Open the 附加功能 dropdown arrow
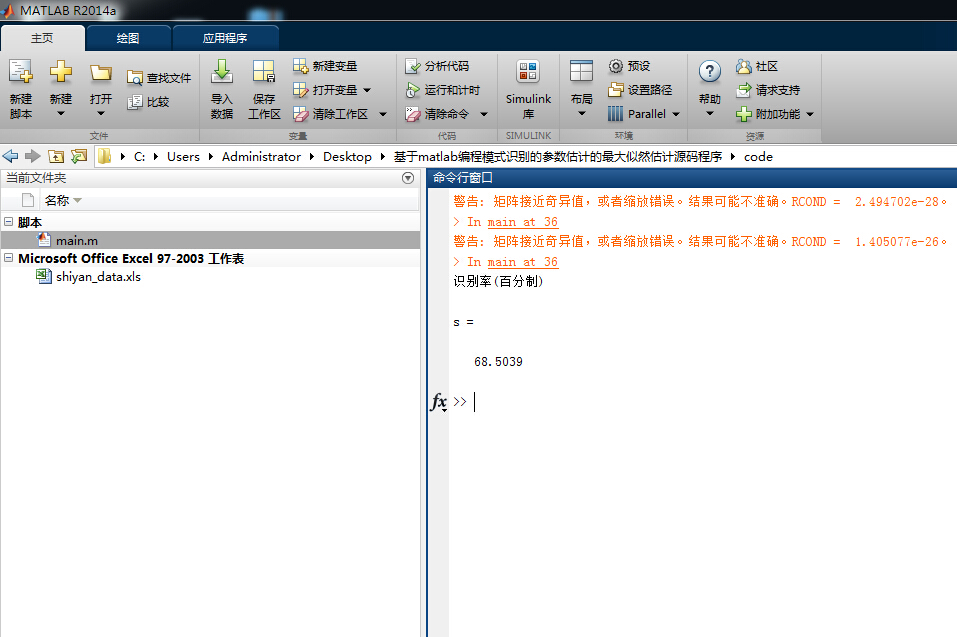Image resolution: width=957 pixels, height=637 pixels. [x=810, y=114]
